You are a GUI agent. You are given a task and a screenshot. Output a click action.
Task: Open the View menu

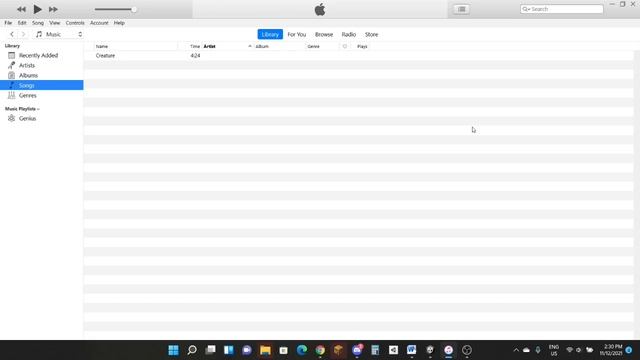click(55, 23)
